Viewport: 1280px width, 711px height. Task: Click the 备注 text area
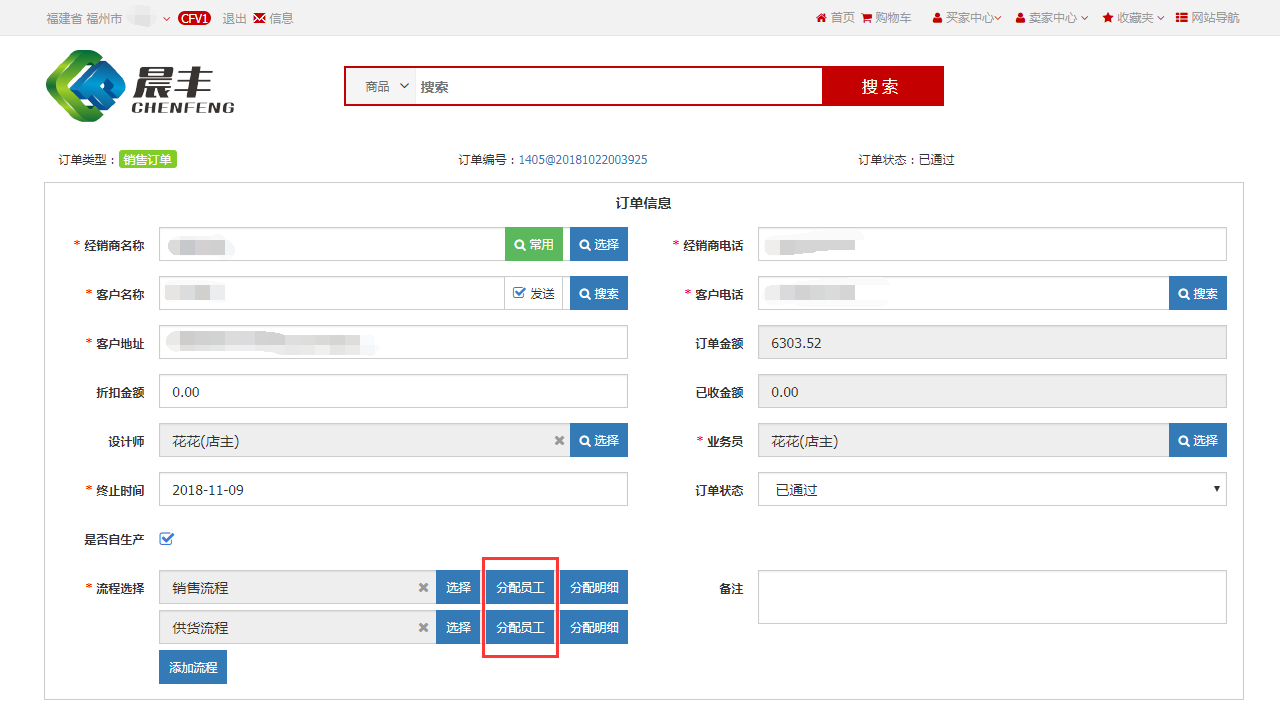(991, 597)
